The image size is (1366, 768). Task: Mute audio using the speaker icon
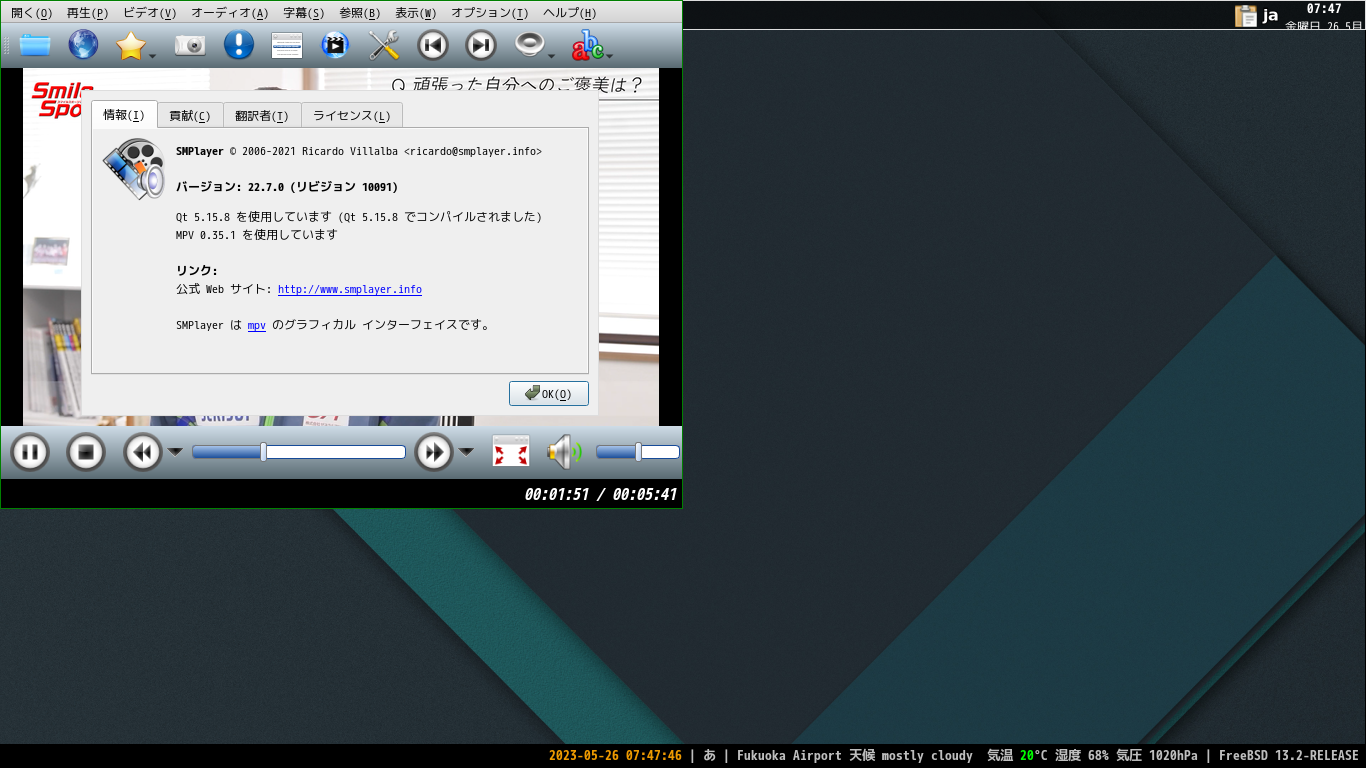pyautogui.click(x=564, y=452)
